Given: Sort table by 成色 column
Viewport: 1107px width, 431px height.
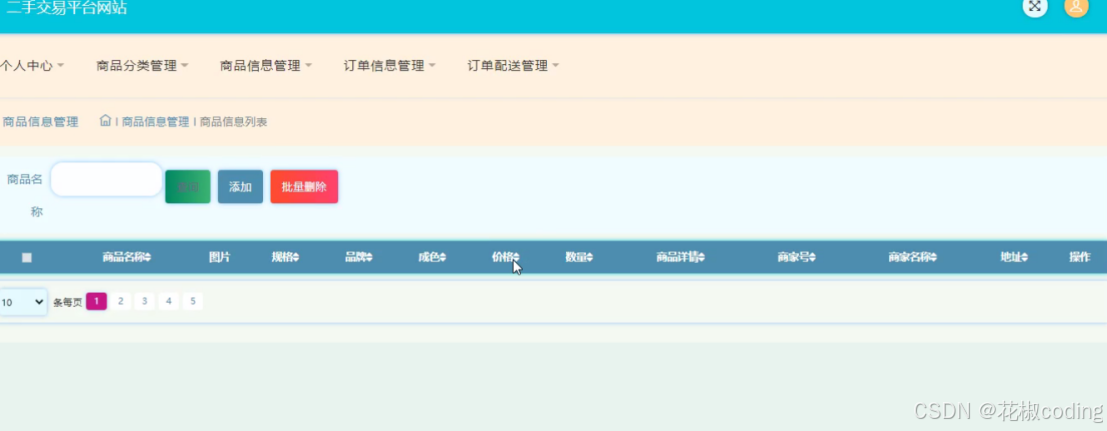Looking at the screenshot, I should click(432, 257).
